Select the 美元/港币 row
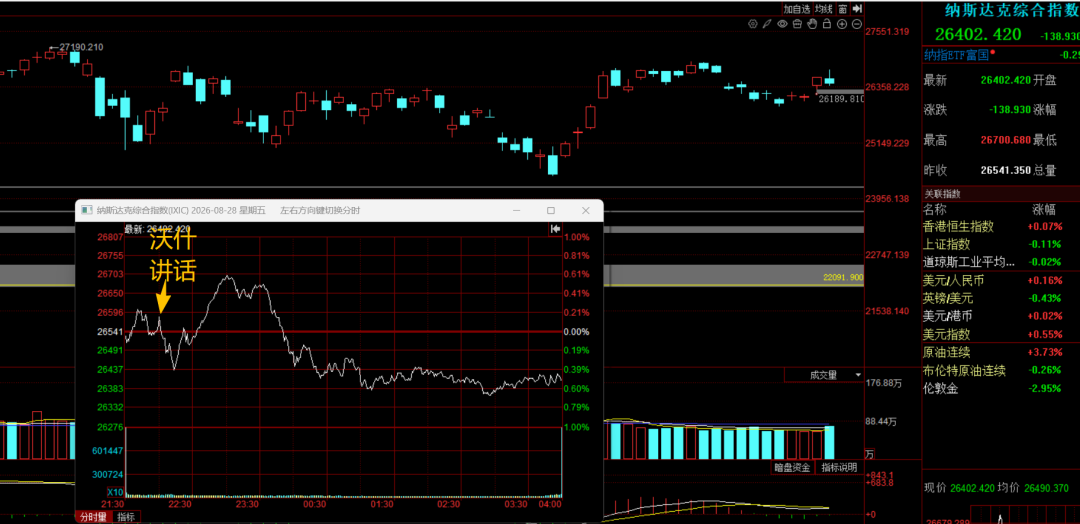 click(1000, 316)
